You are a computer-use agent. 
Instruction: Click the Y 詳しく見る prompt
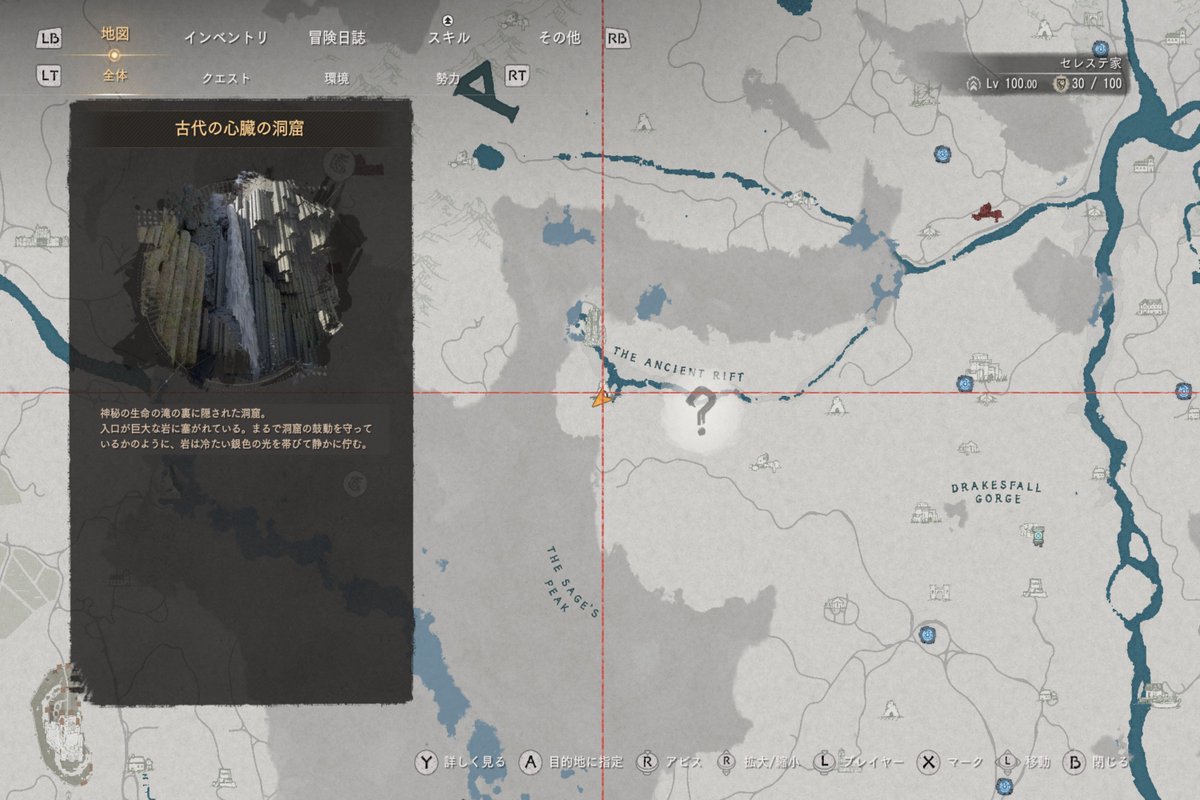tap(458, 762)
